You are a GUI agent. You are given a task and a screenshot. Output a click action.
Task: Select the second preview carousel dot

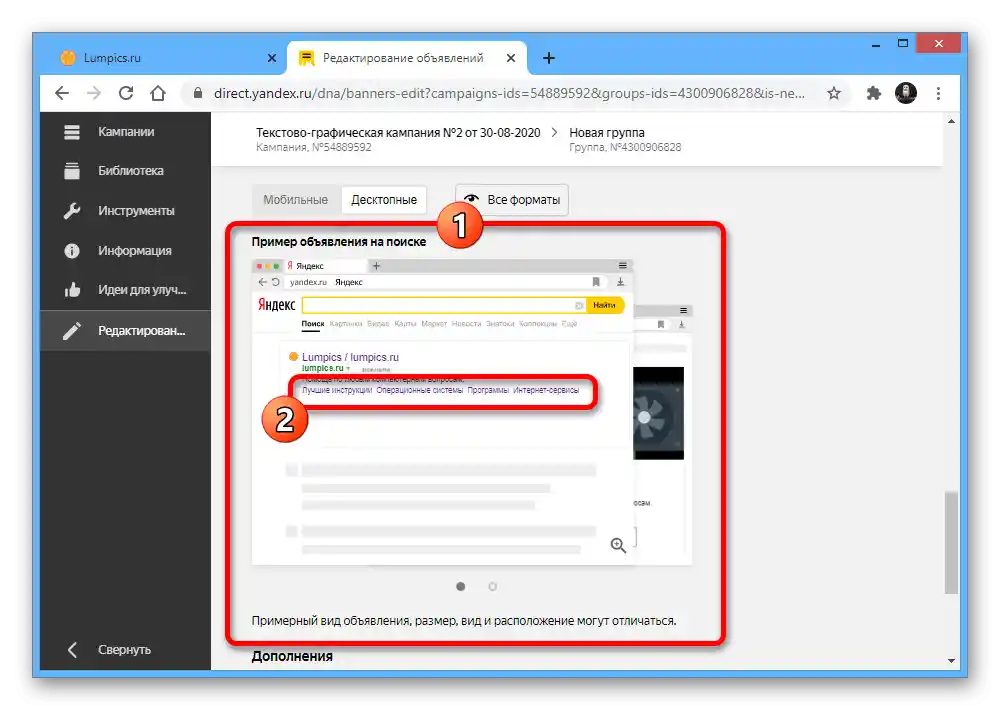[492, 587]
